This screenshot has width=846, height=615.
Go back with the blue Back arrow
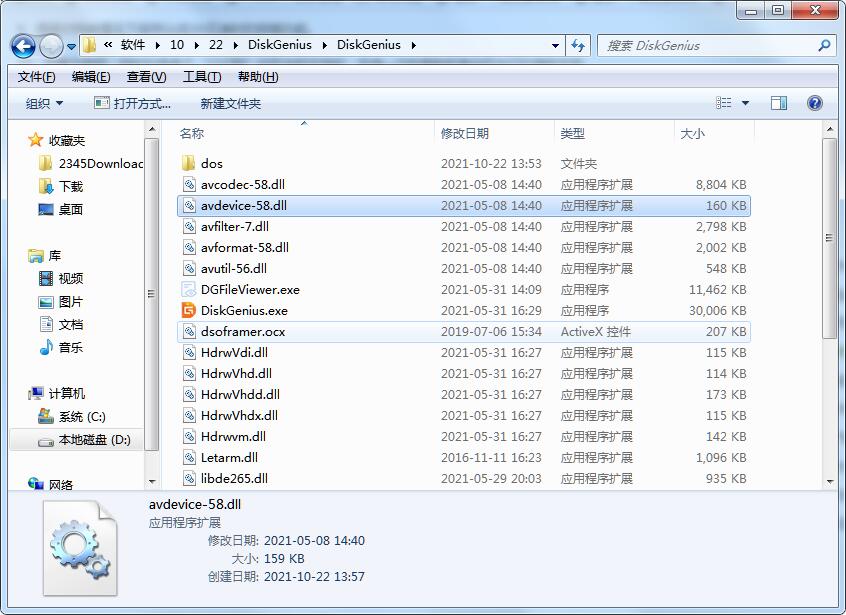(x=23, y=46)
